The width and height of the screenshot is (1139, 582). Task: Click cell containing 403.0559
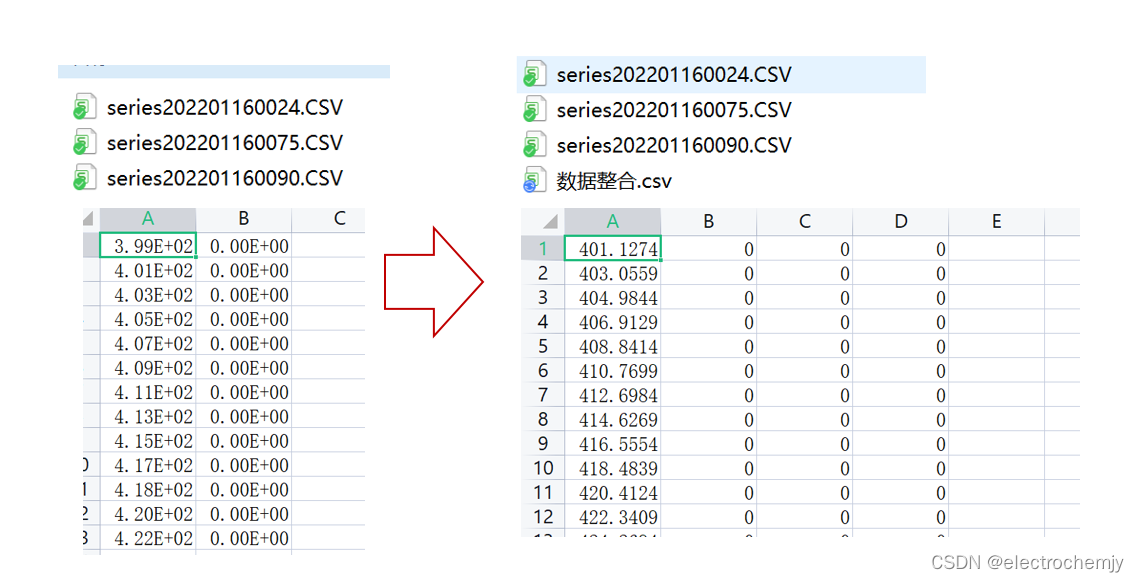[612, 273]
